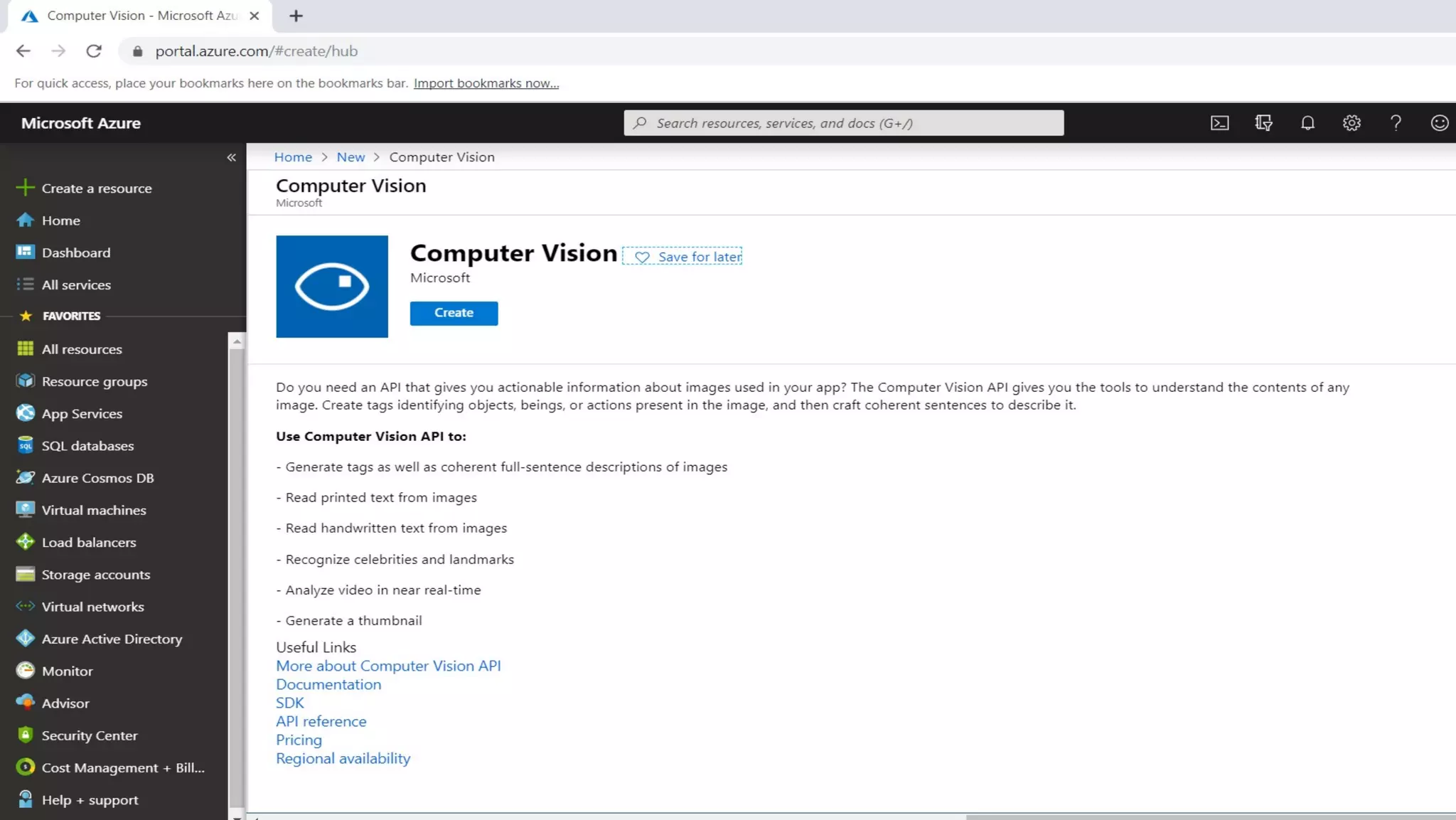Click the help question mark icon
The width and height of the screenshot is (1456, 820).
click(1396, 123)
